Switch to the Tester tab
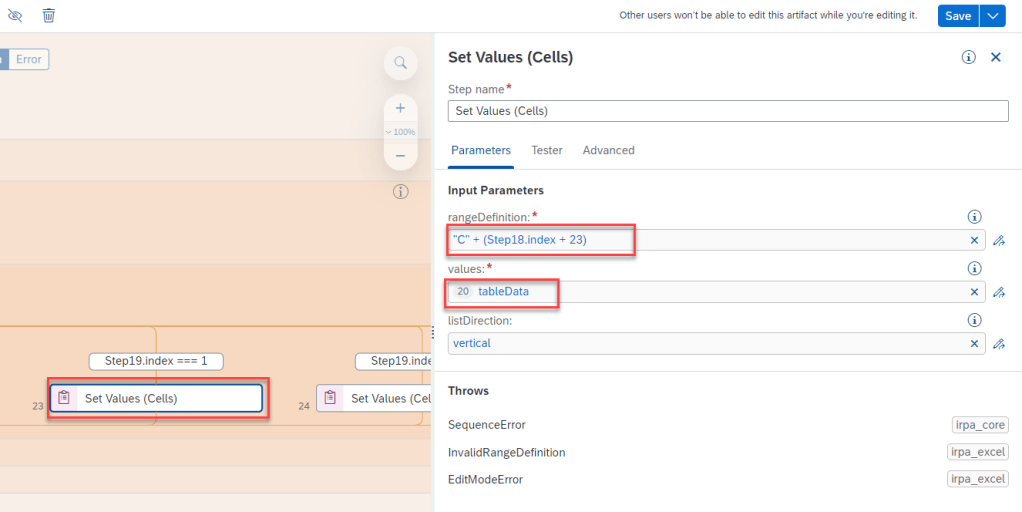Viewport: 1022px width, 512px height. tap(547, 150)
